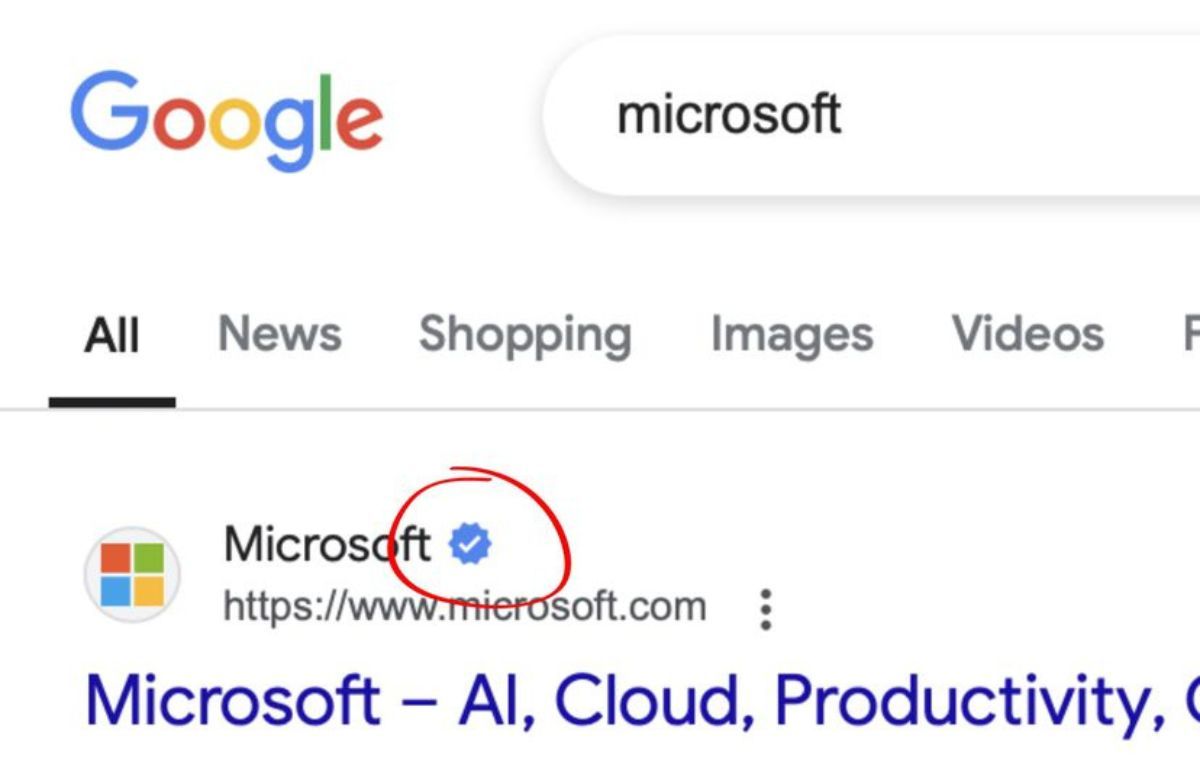Select the All results tab
Image resolution: width=1200 pixels, height=765 pixels.
click(111, 334)
